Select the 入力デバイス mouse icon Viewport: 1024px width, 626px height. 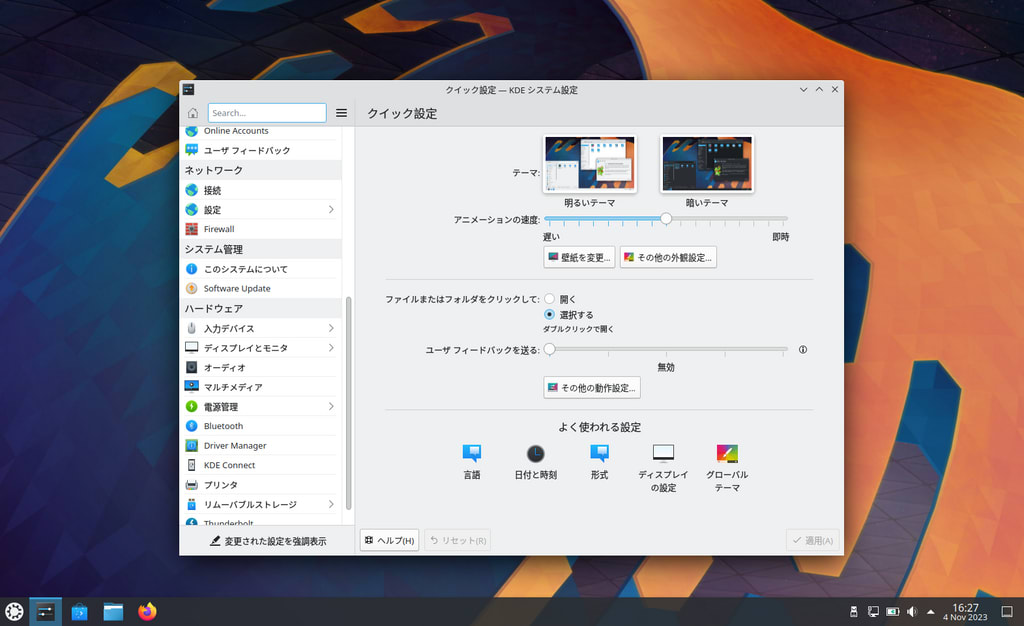(191, 328)
